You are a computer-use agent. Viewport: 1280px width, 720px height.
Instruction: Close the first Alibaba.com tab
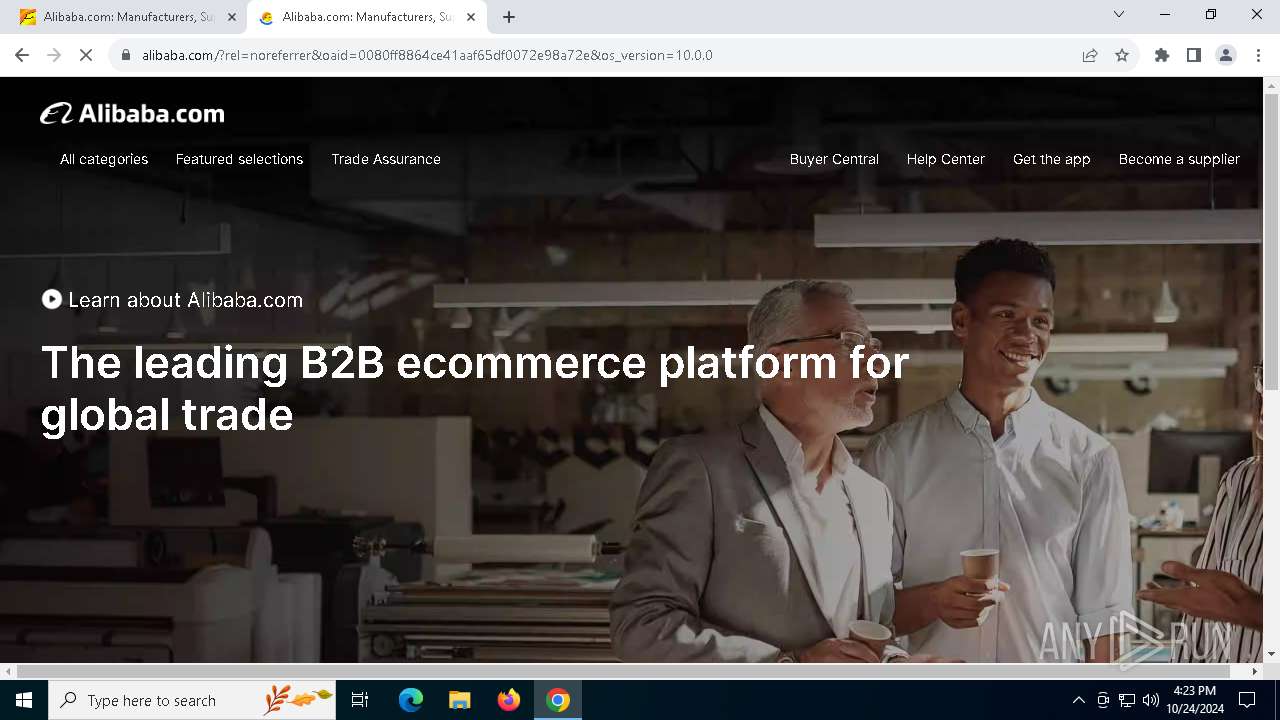click(x=231, y=17)
